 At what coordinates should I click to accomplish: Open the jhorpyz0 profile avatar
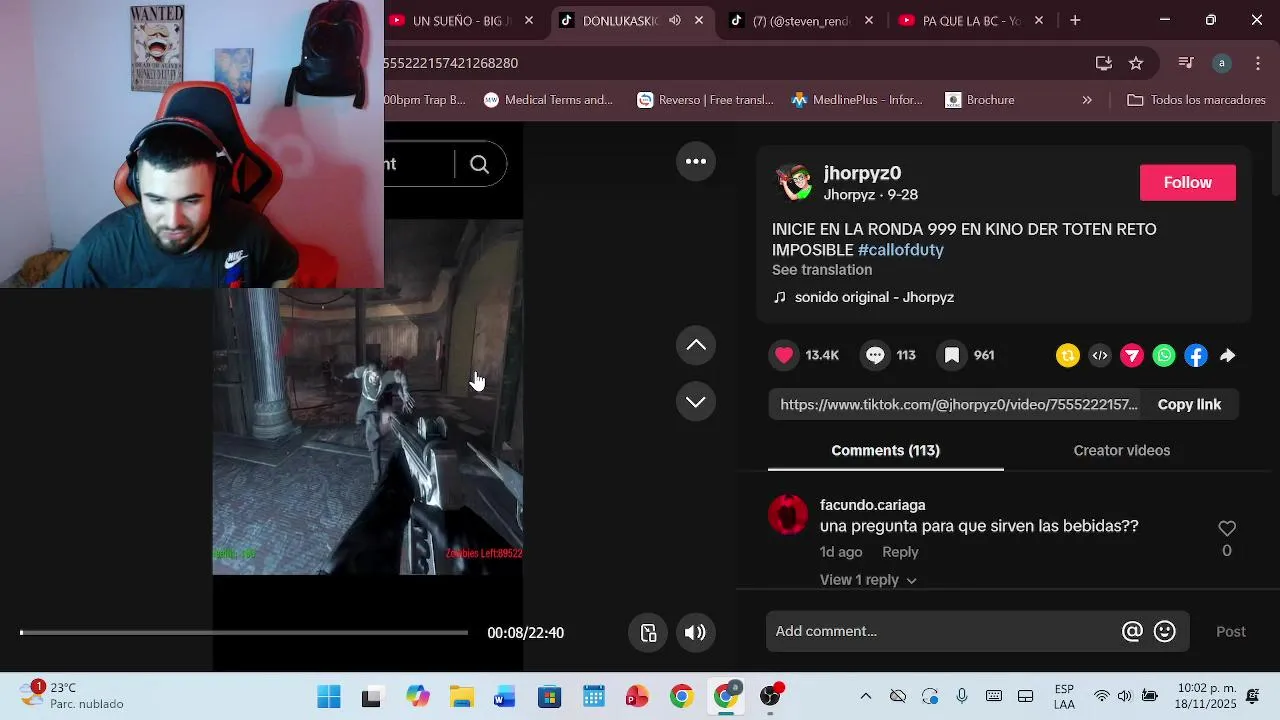point(794,182)
